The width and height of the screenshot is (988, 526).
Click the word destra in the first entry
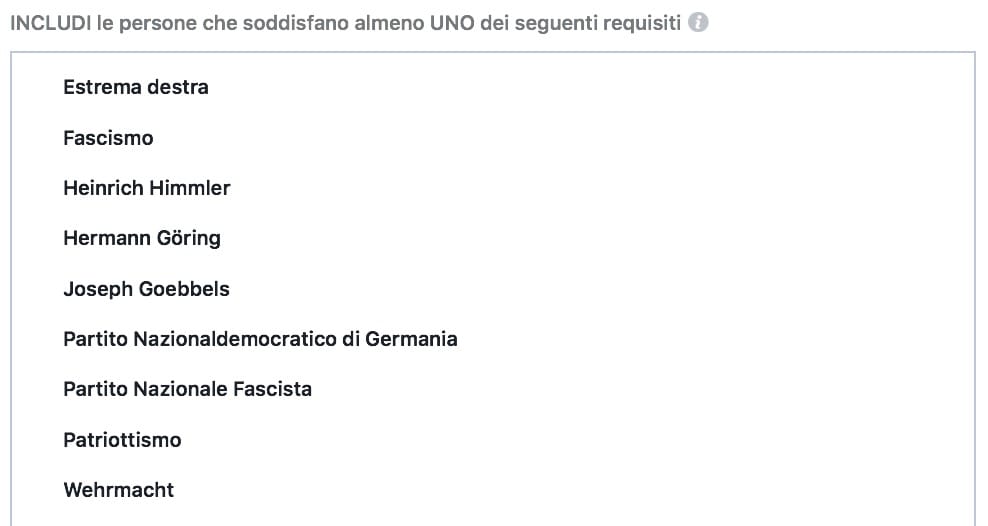178,87
